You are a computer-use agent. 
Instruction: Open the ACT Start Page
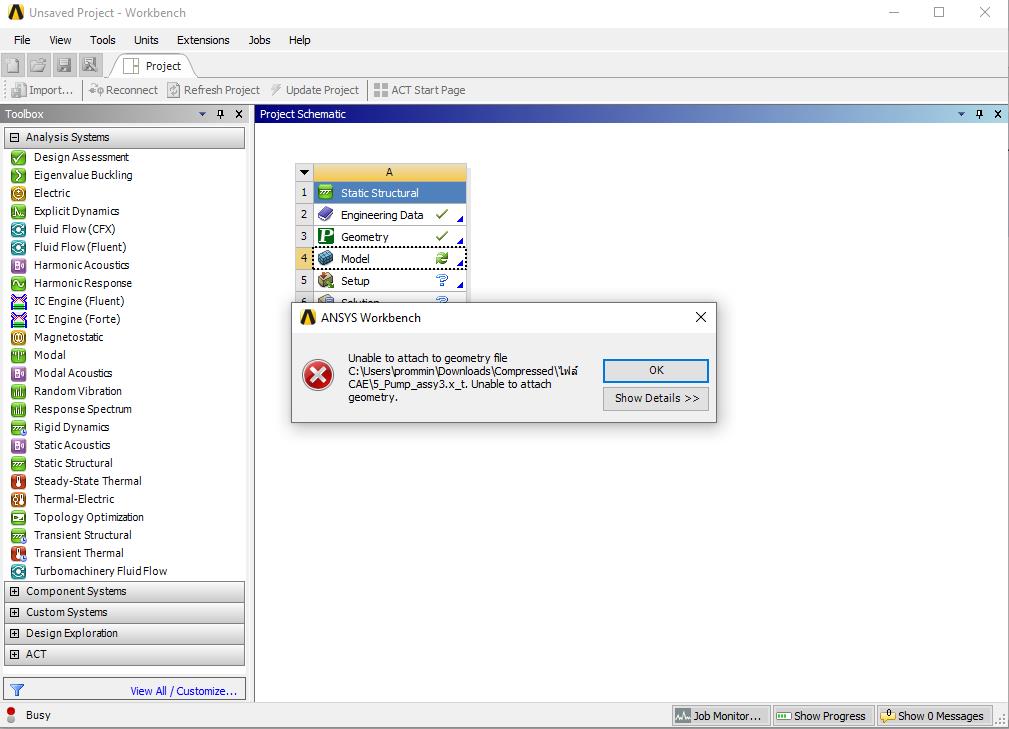(420, 90)
